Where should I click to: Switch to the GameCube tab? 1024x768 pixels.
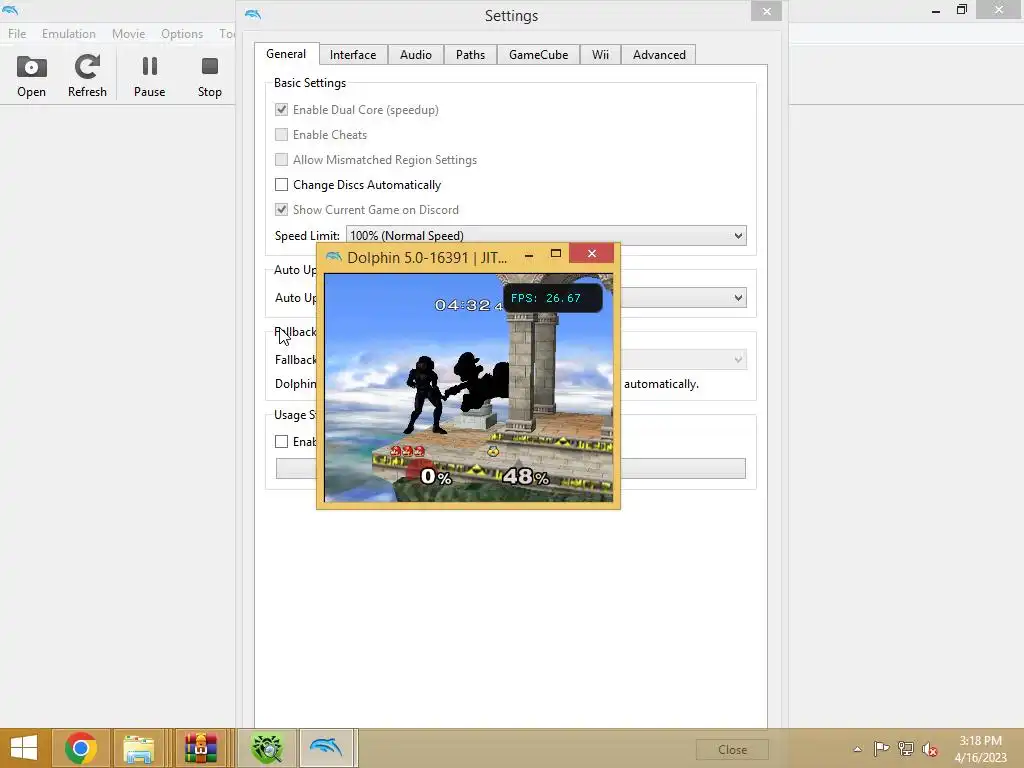click(x=539, y=55)
